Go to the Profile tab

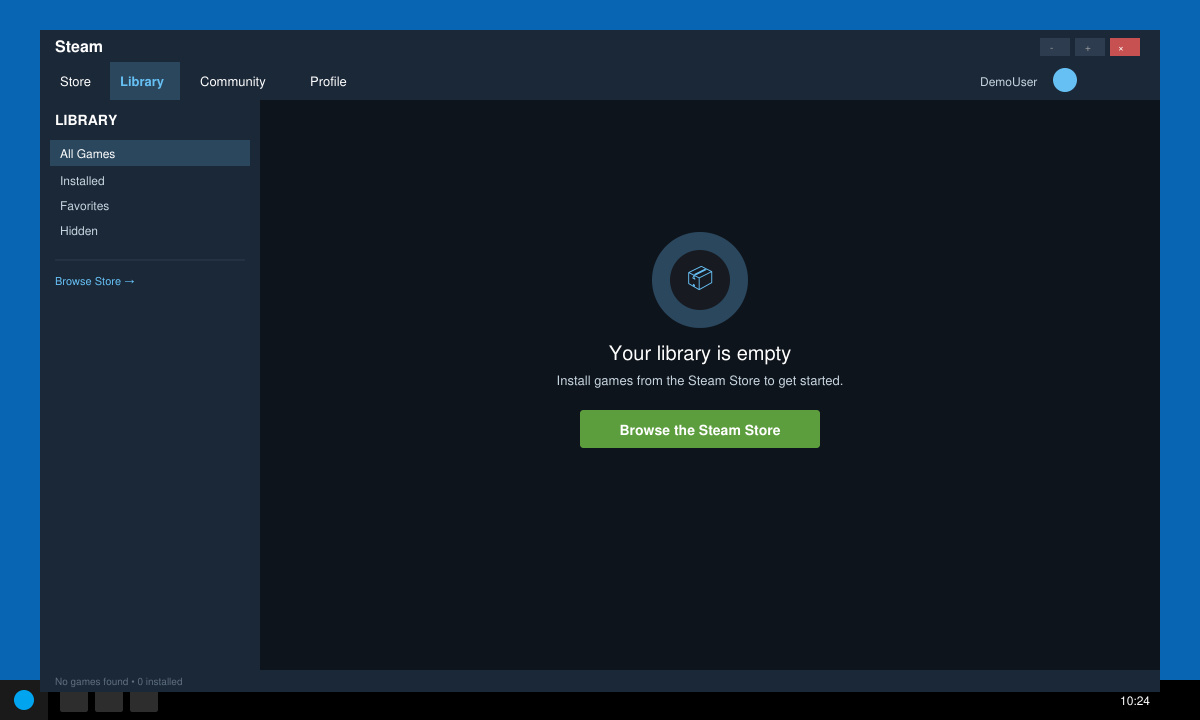pyautogui.click(x=328, y=82)
